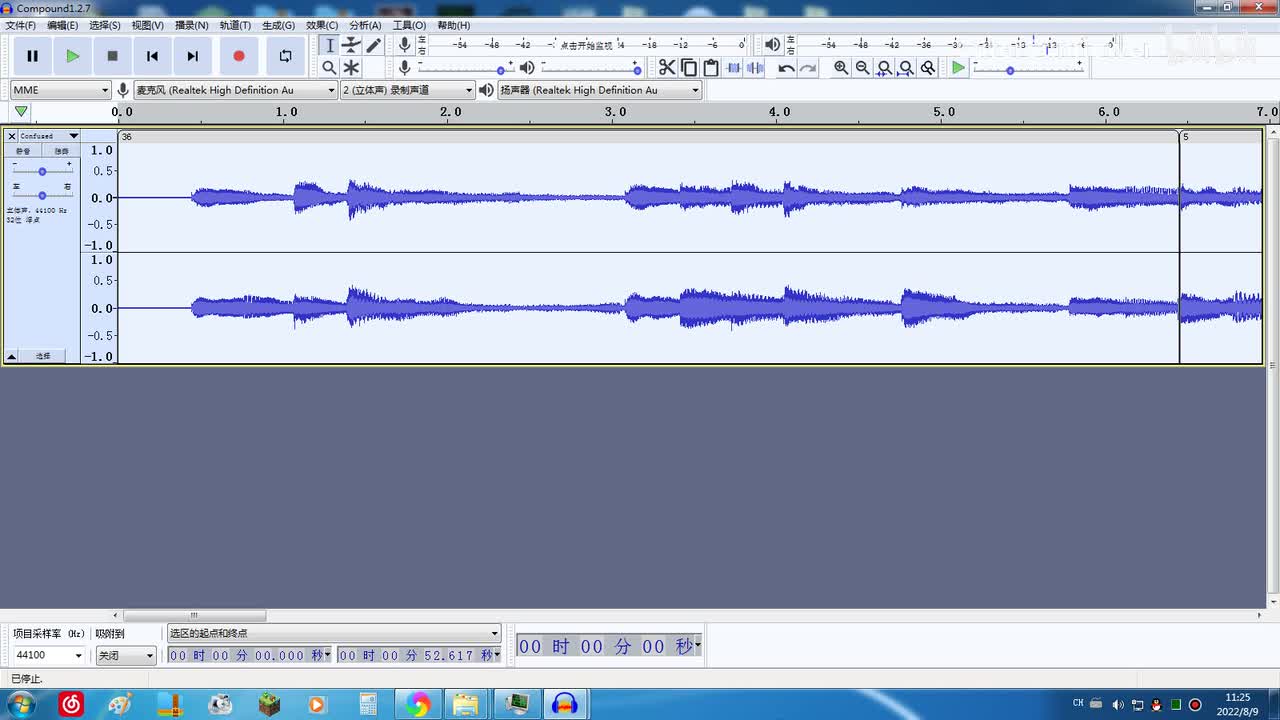Open the Windows Start menu

point(20,705)
